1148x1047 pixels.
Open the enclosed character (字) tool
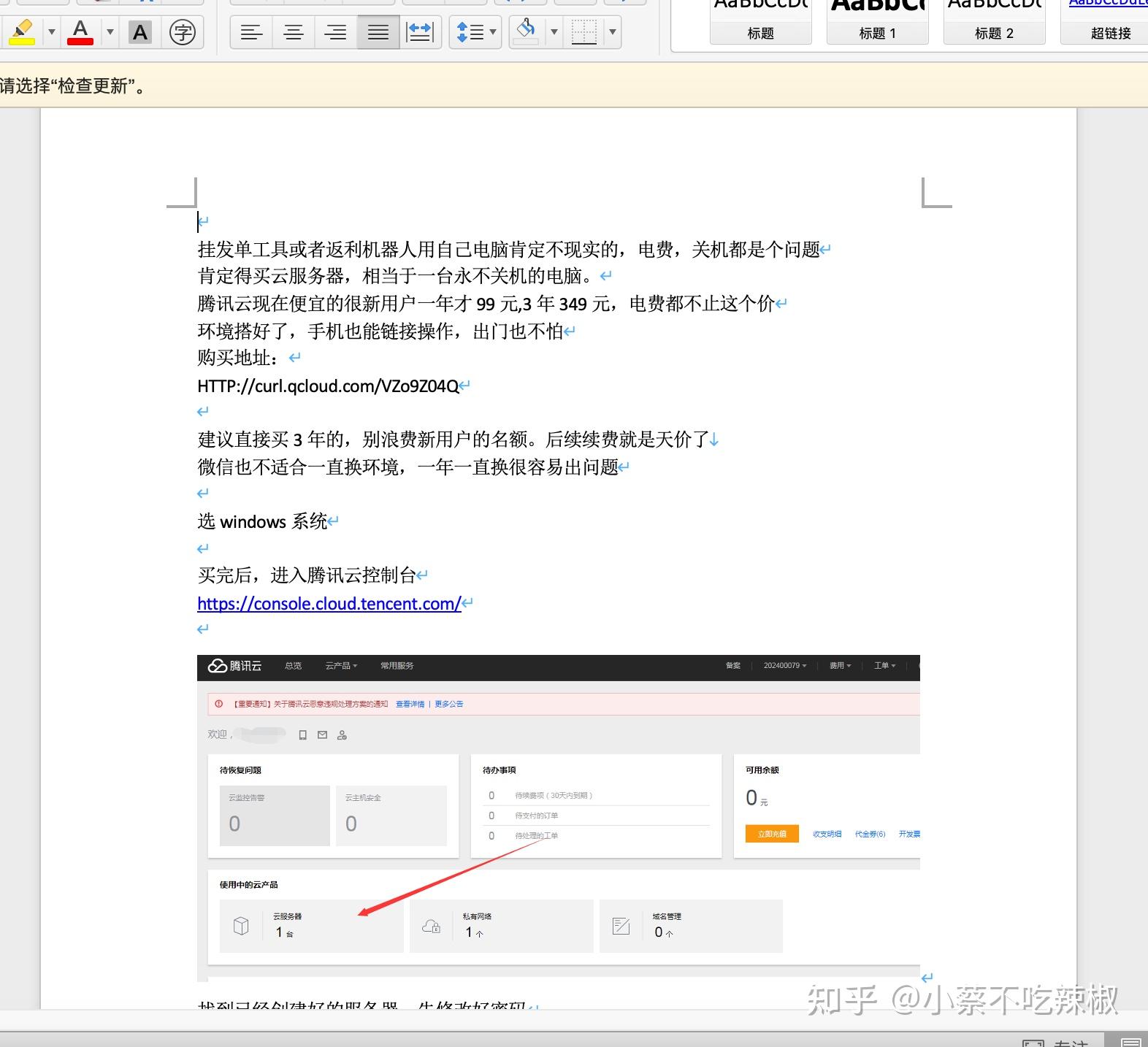[x=183, y=32]
